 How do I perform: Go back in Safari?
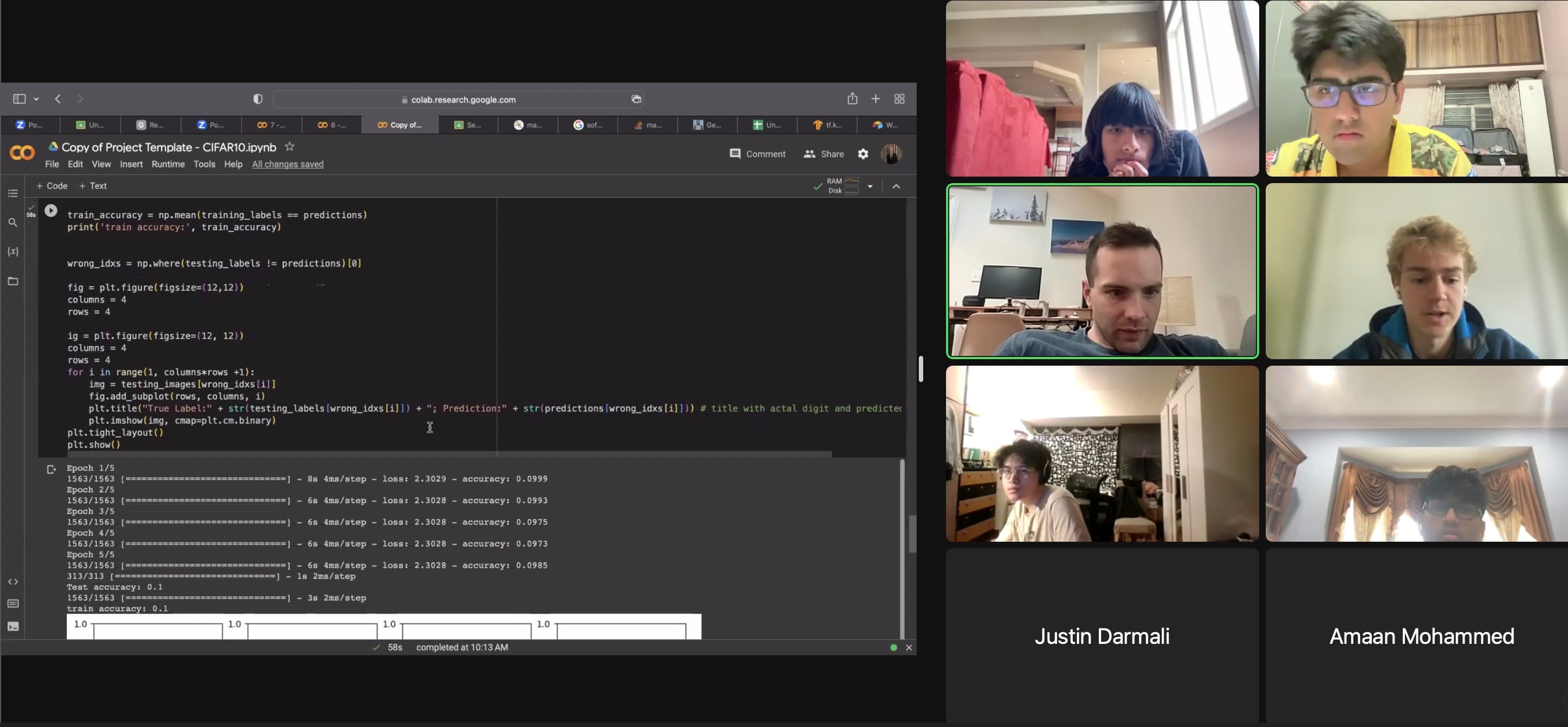point(58,98)
